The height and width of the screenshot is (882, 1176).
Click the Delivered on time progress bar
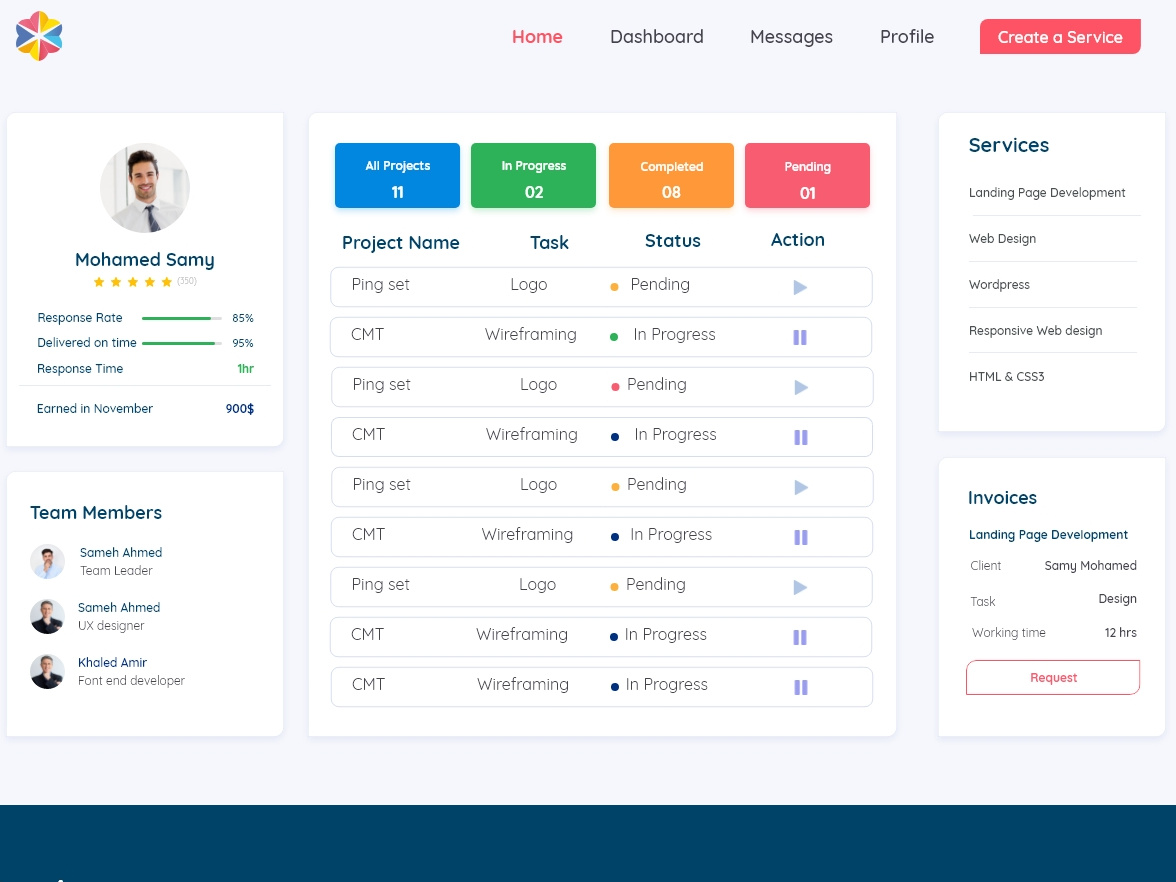click(180, 343)
